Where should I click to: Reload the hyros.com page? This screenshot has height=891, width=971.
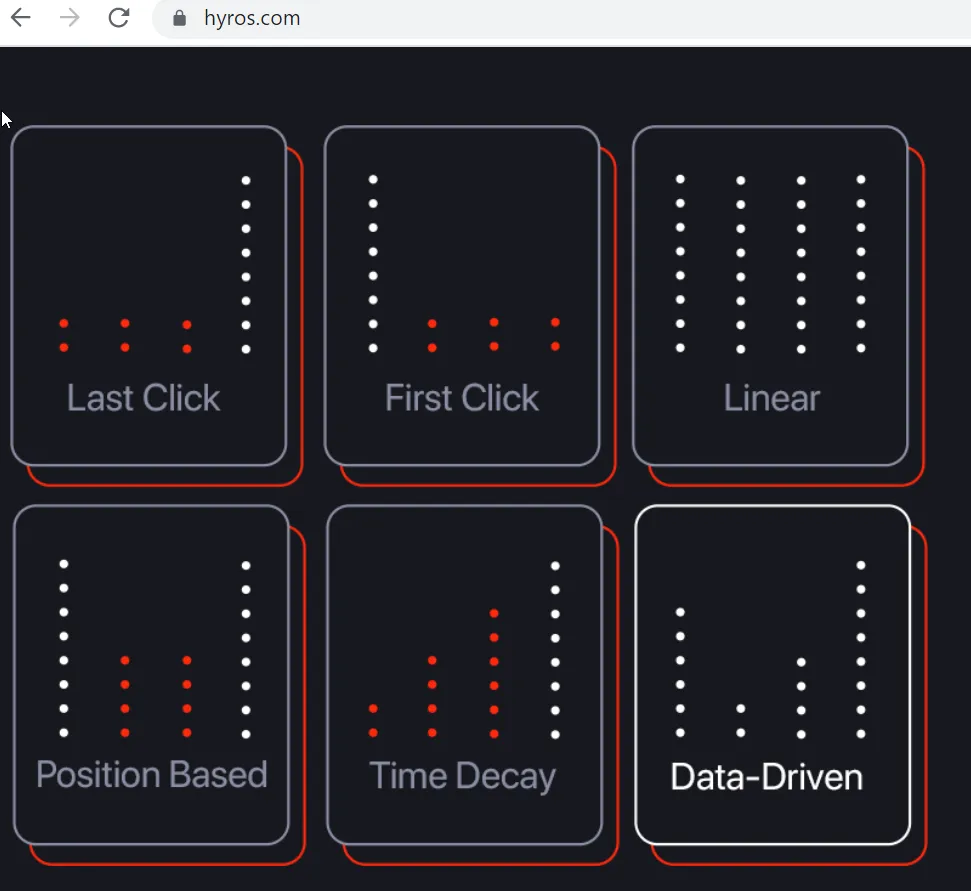tap(119, 18)
